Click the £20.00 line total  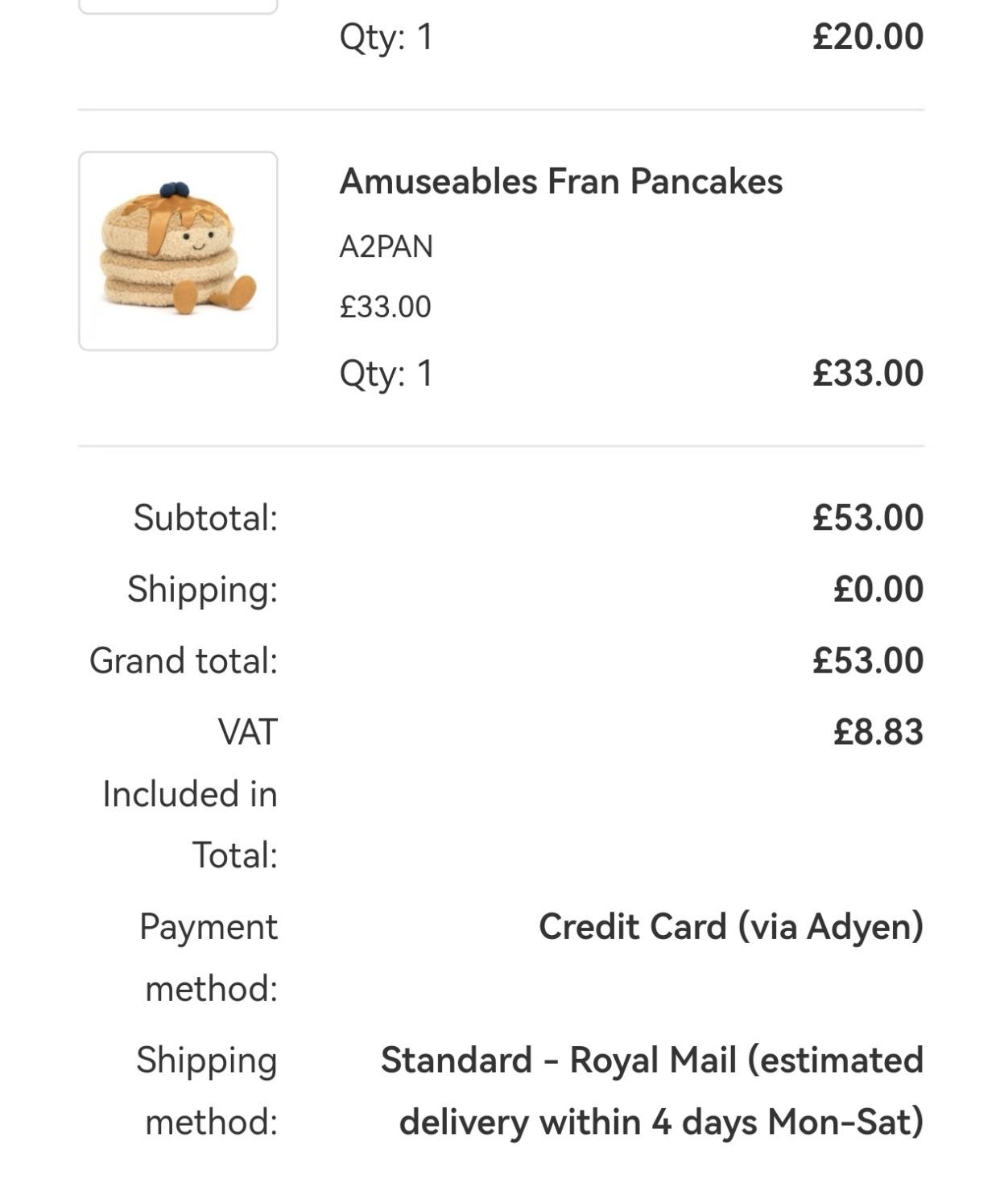click(868, 36)
